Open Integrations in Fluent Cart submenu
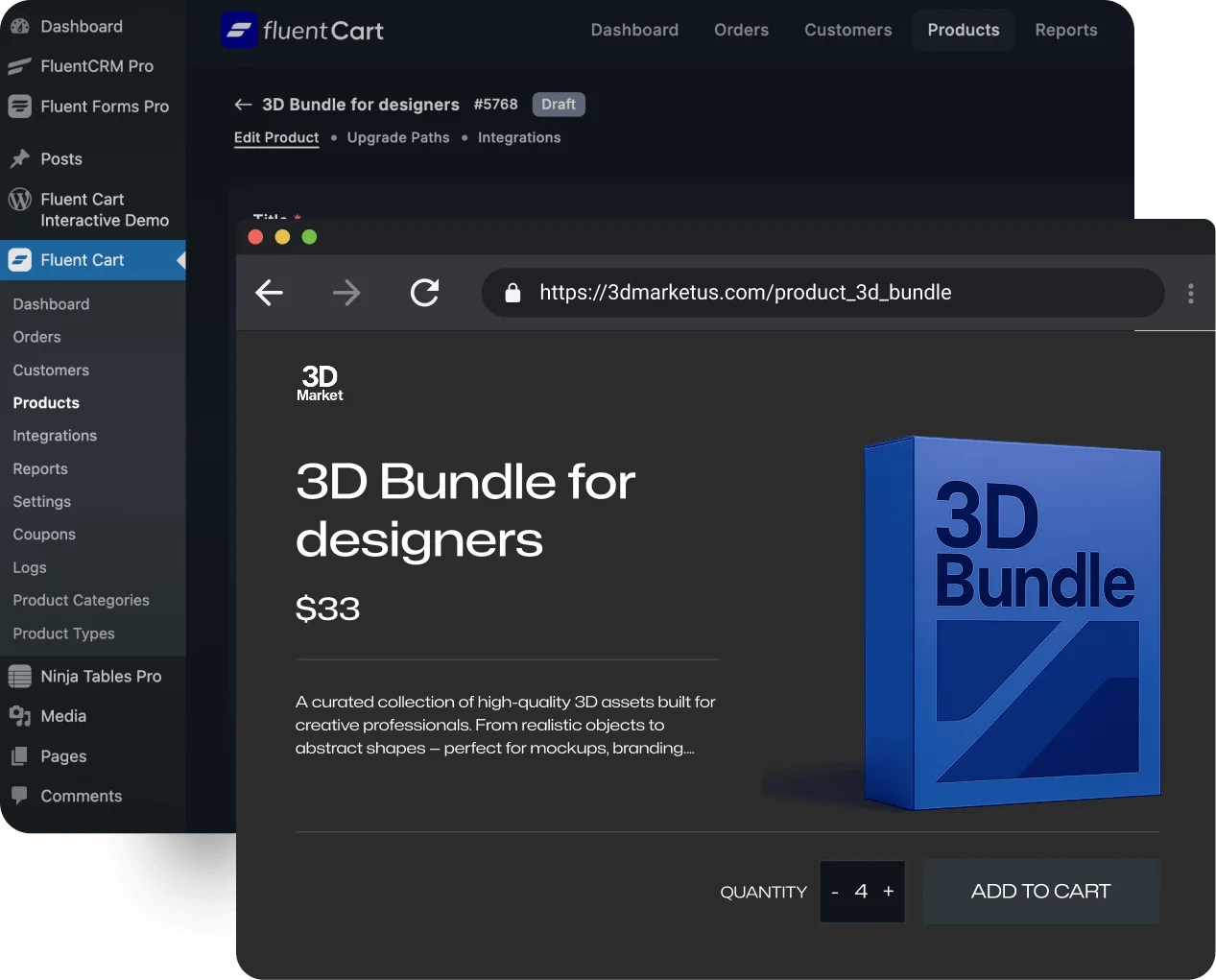 point(55,436)
